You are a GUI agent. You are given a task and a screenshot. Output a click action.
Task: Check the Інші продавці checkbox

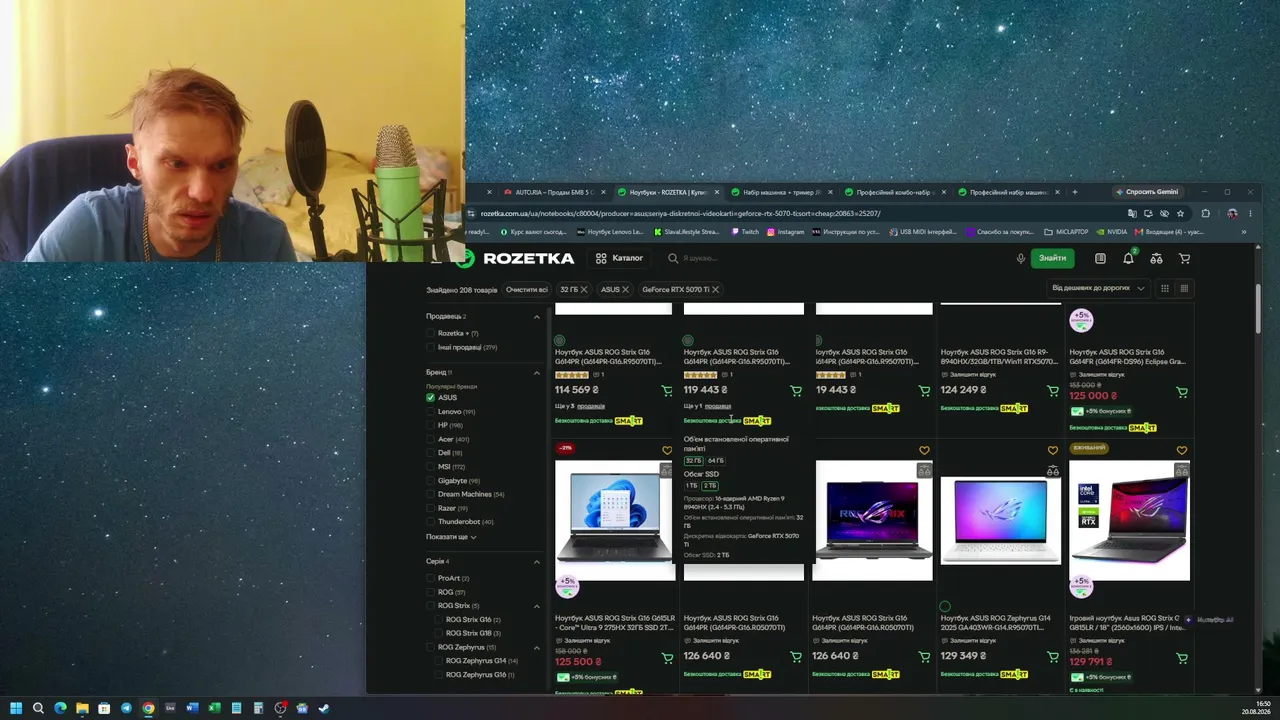pyautogui.click(x=431, y=347)
